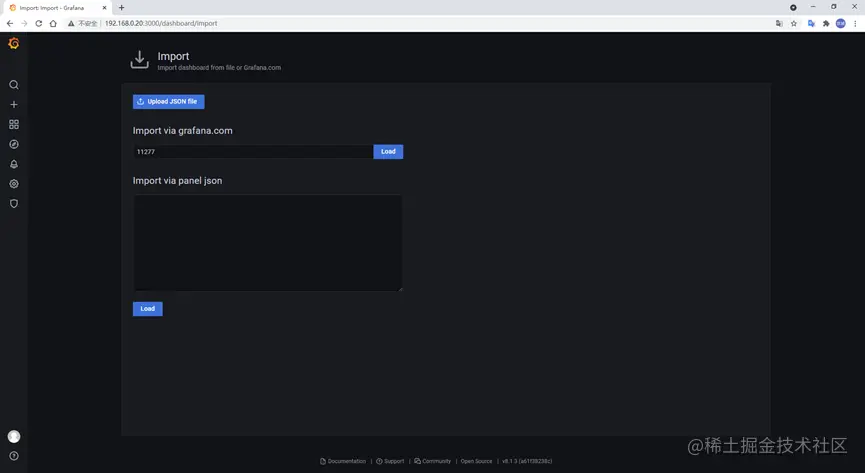The image size is (865, 473).
Task: Open the Help question mark icon
Action: [x=14, y=456]
